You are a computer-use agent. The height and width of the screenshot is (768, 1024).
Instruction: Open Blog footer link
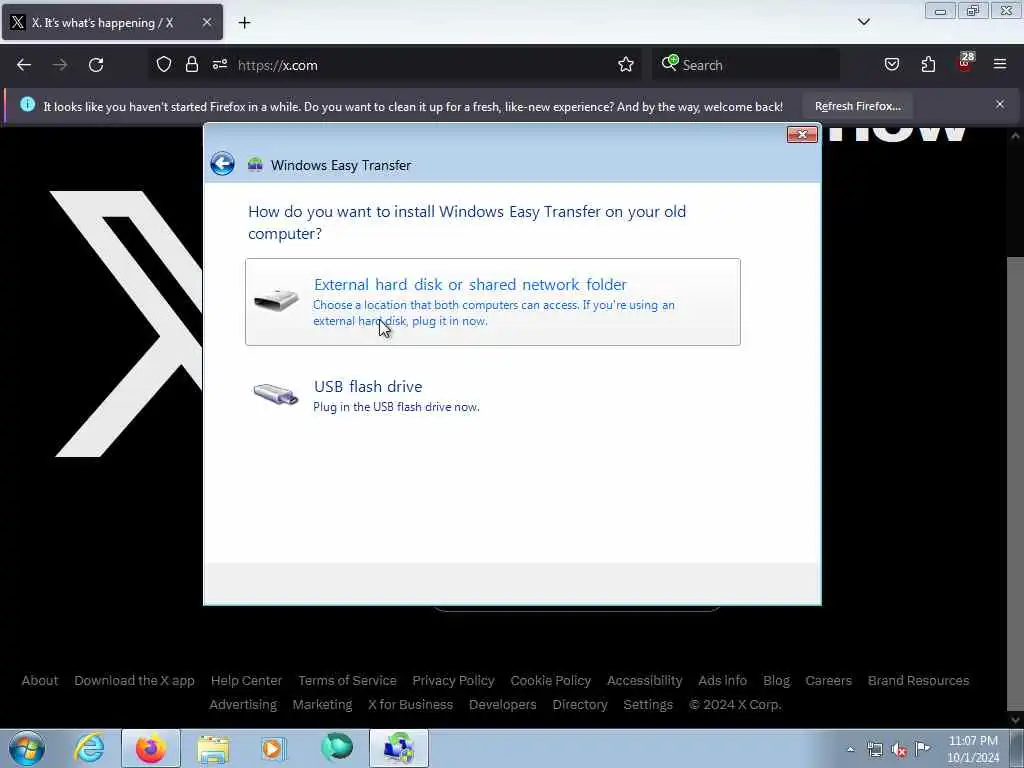[x=776, y=680]
